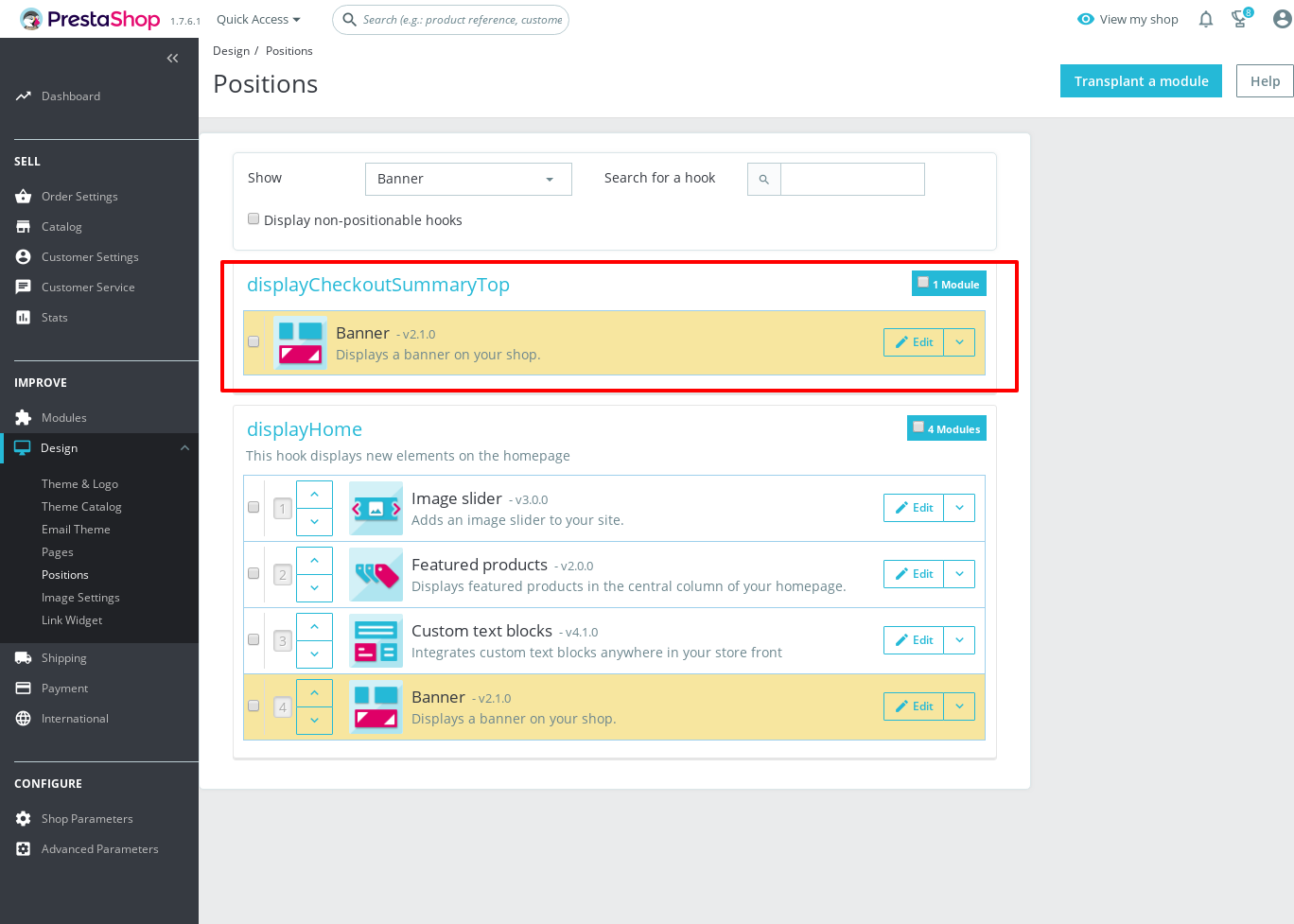Open the Show filter dropdown set to Banner
This screenshot has width=1294, height=924.
(468, 179)
